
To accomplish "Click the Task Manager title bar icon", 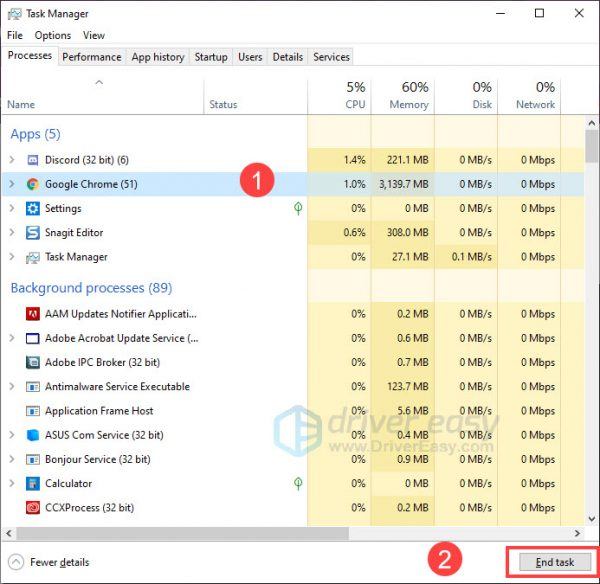I will pos(15,14).
